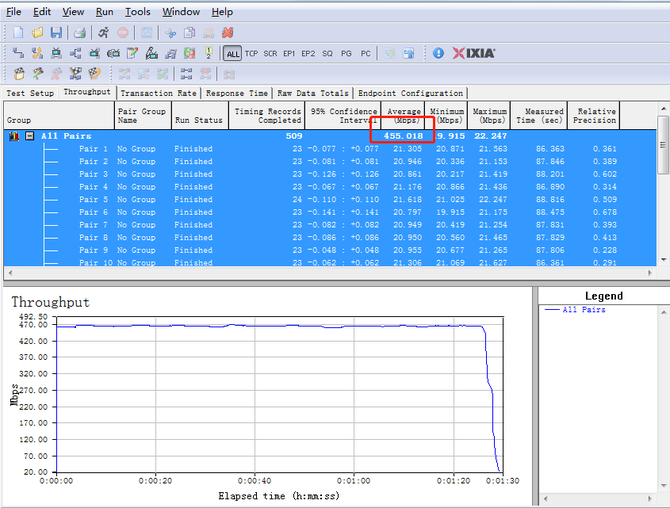Switch to the Response Time tab
The height and width of the screenshot is (508, 670).
click(x=238, y=93)
